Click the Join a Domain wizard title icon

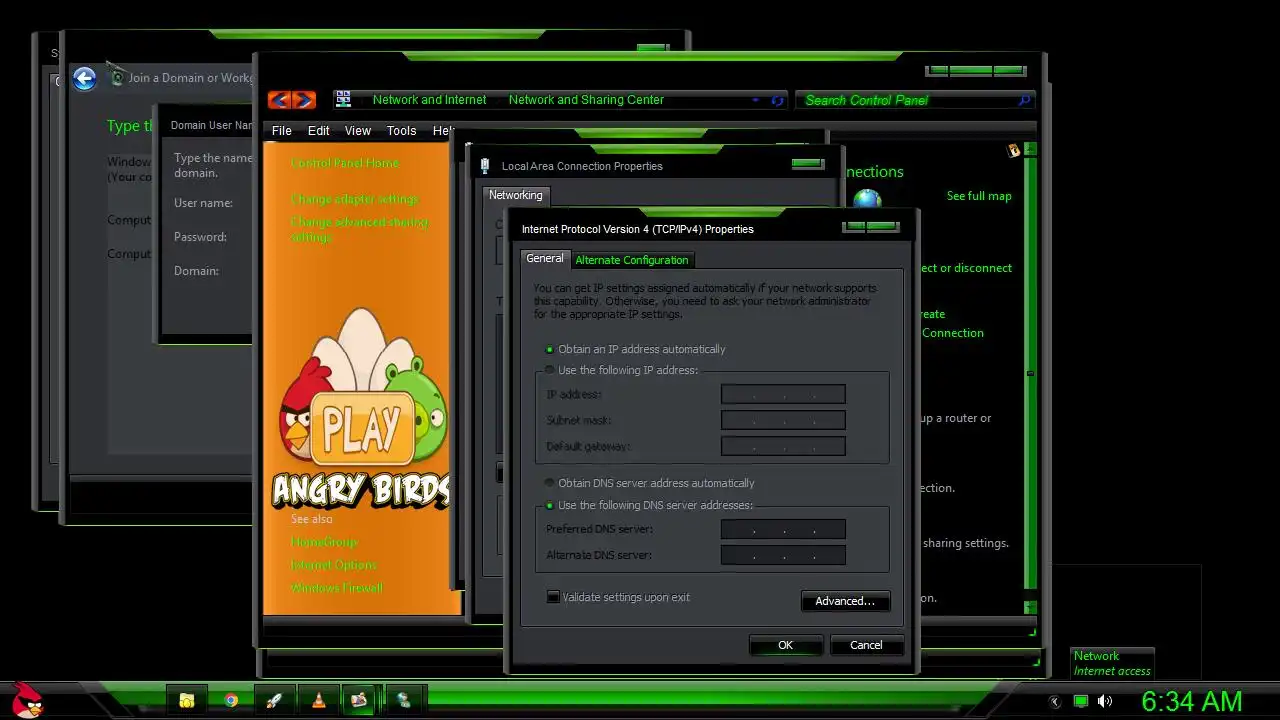(x=117, y=76)
